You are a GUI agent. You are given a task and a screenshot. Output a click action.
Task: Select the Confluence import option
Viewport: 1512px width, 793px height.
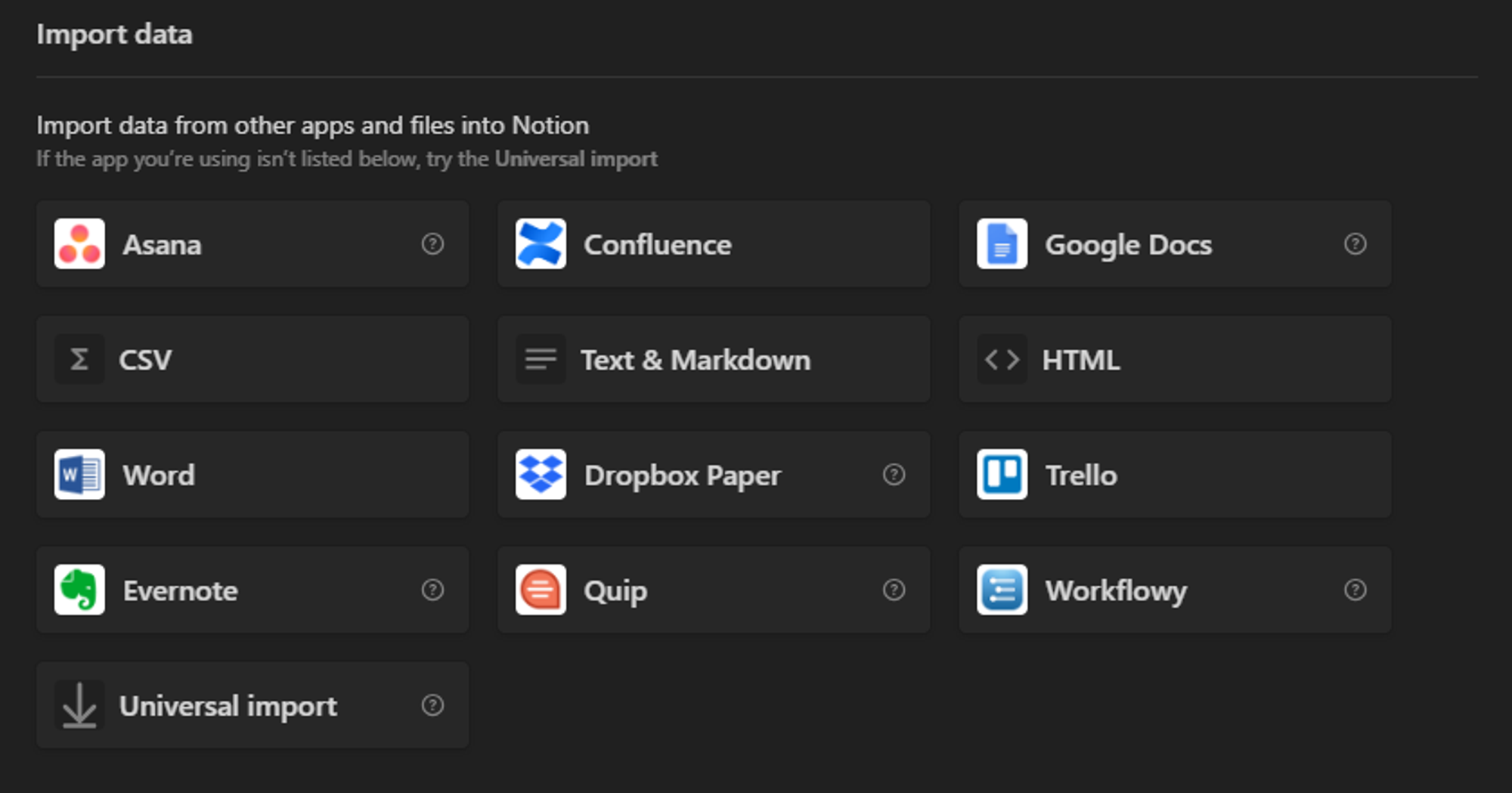click(714, 244)
